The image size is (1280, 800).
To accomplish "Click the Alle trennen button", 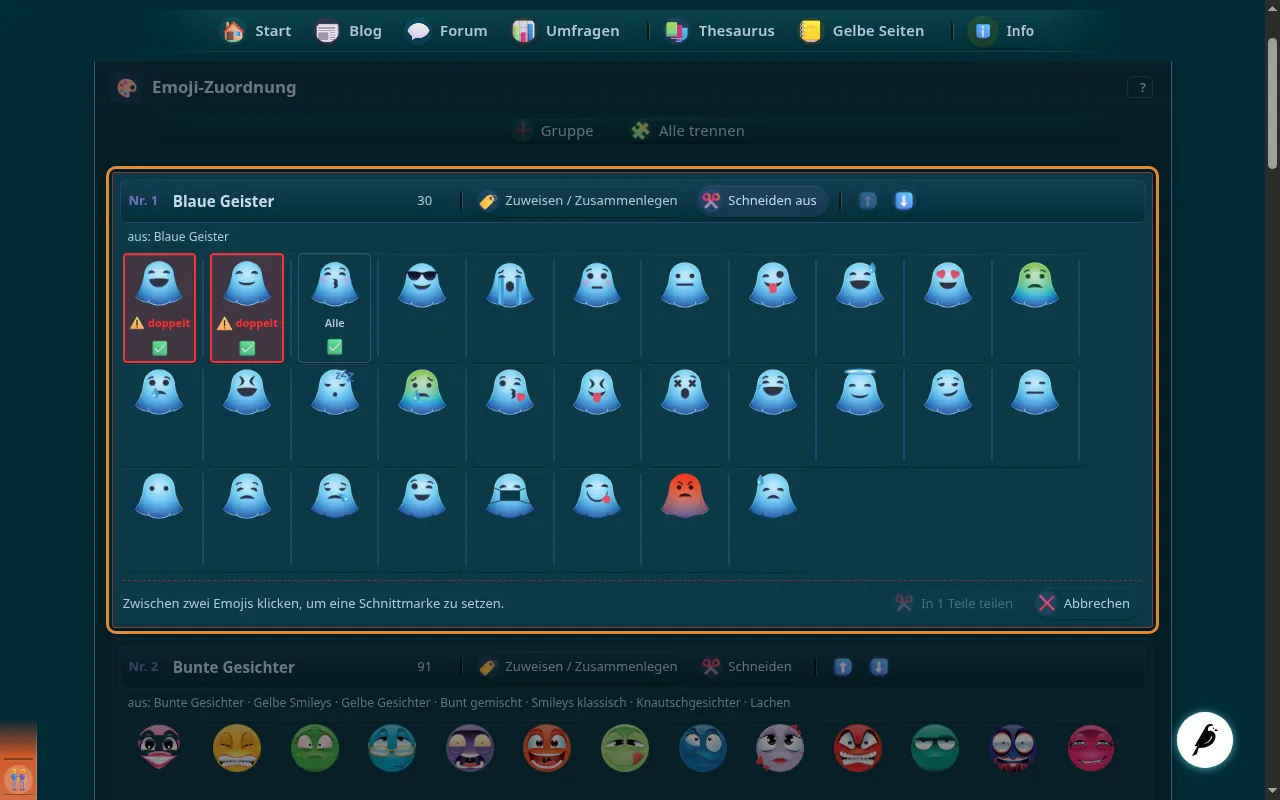I will point(688,131).
